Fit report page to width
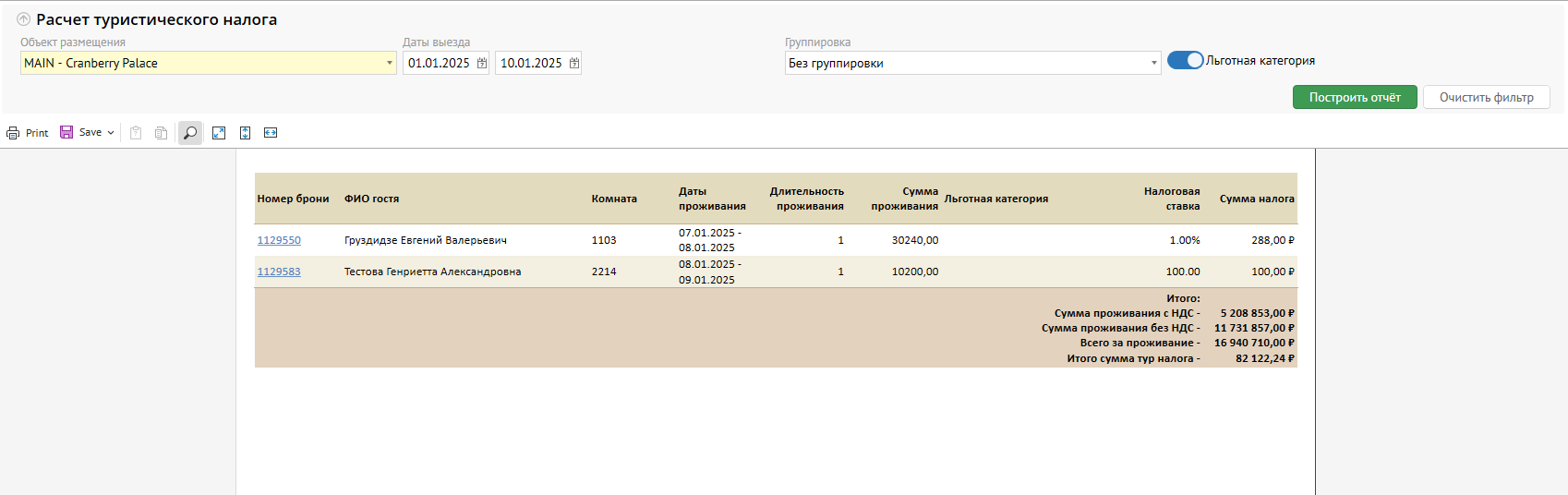Viewport: 1568px width, 495px height. (x=271, y=133)
